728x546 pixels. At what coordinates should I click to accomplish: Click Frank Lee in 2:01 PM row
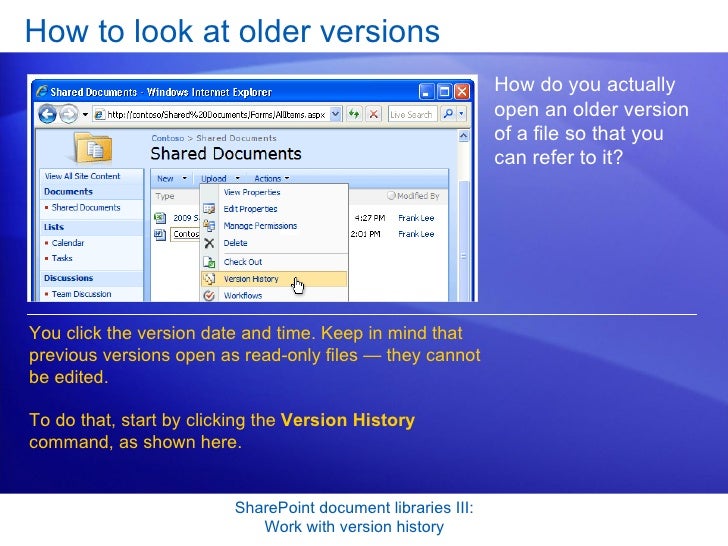[x=416, y=234]
